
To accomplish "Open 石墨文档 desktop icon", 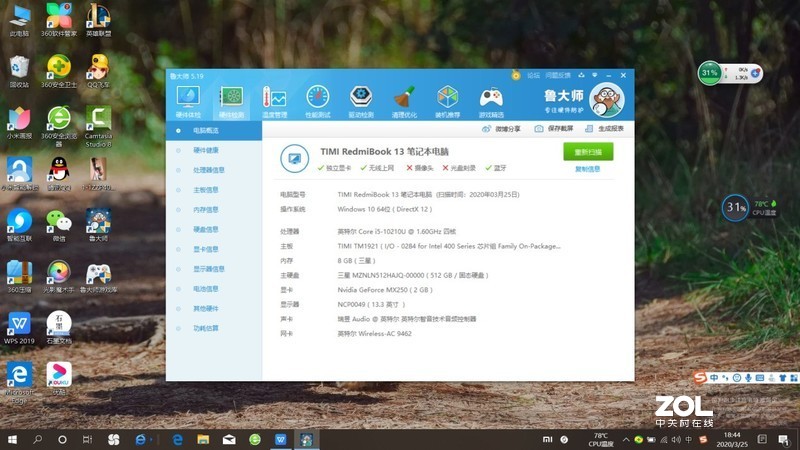I will (59, 328).
